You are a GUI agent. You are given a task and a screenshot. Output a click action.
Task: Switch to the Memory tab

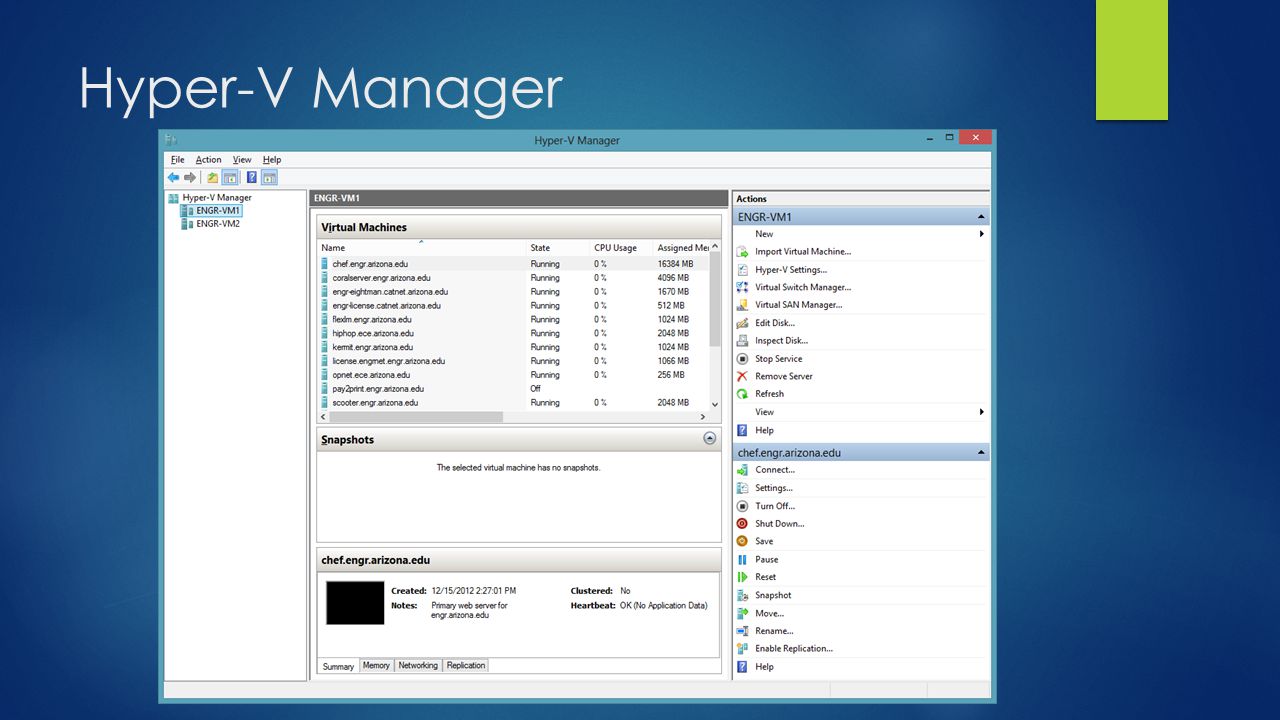376,666
